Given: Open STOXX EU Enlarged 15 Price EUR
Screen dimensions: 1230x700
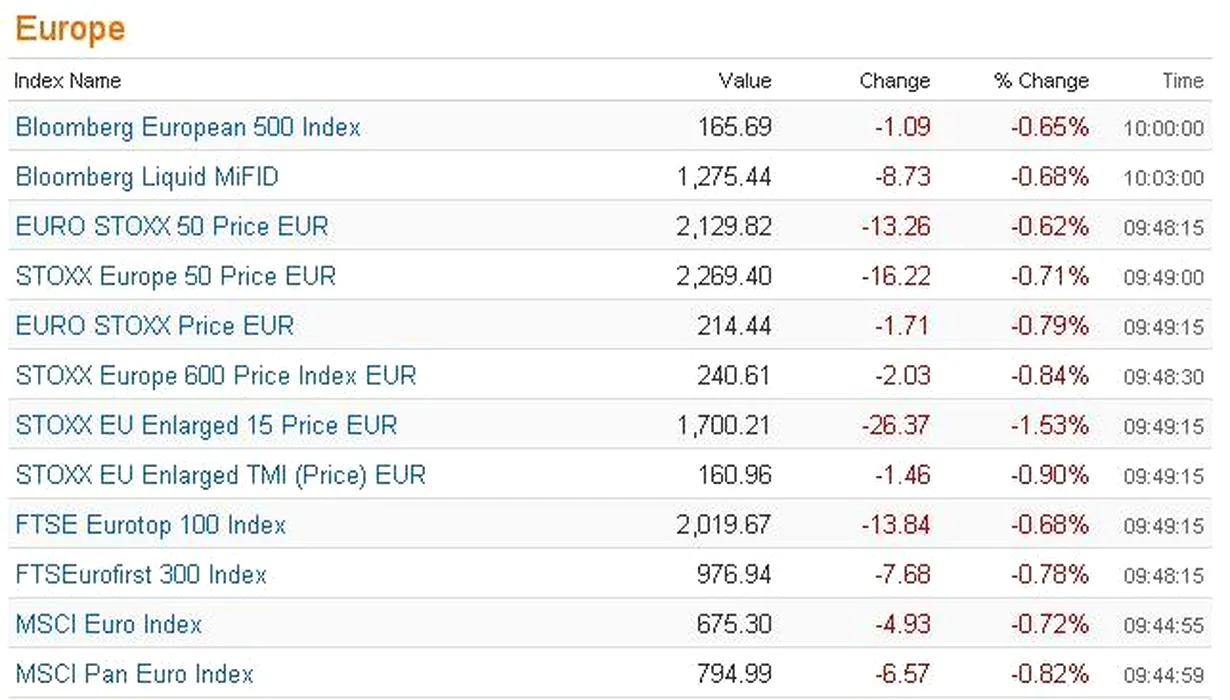Looking at the screenshot, I should (206, 425).
